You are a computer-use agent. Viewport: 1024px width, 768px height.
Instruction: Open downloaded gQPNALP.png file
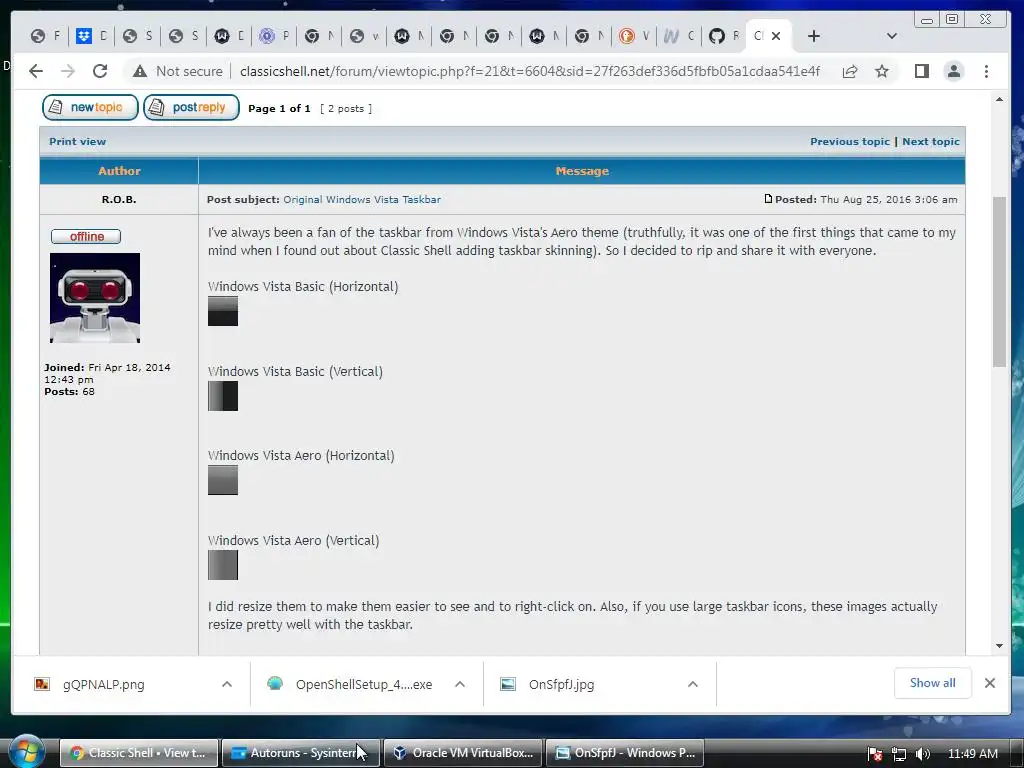pos(104,684)
